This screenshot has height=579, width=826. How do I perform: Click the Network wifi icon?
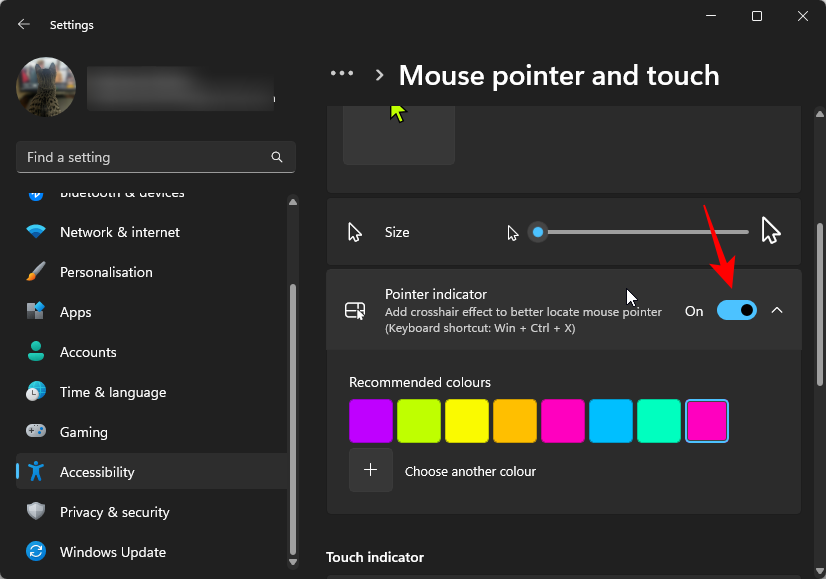point(36,231)
